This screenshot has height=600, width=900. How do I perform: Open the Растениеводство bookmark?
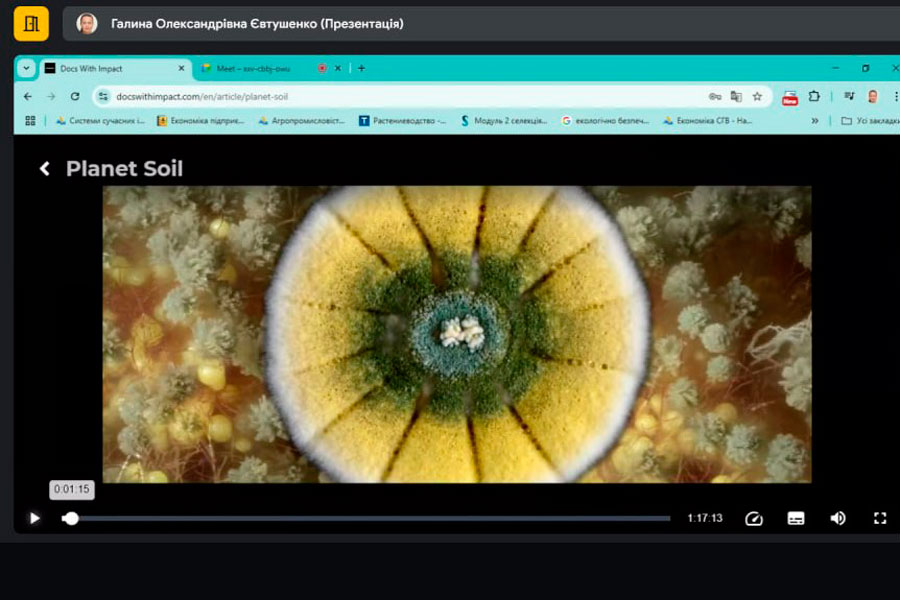(x=402, y=121)
